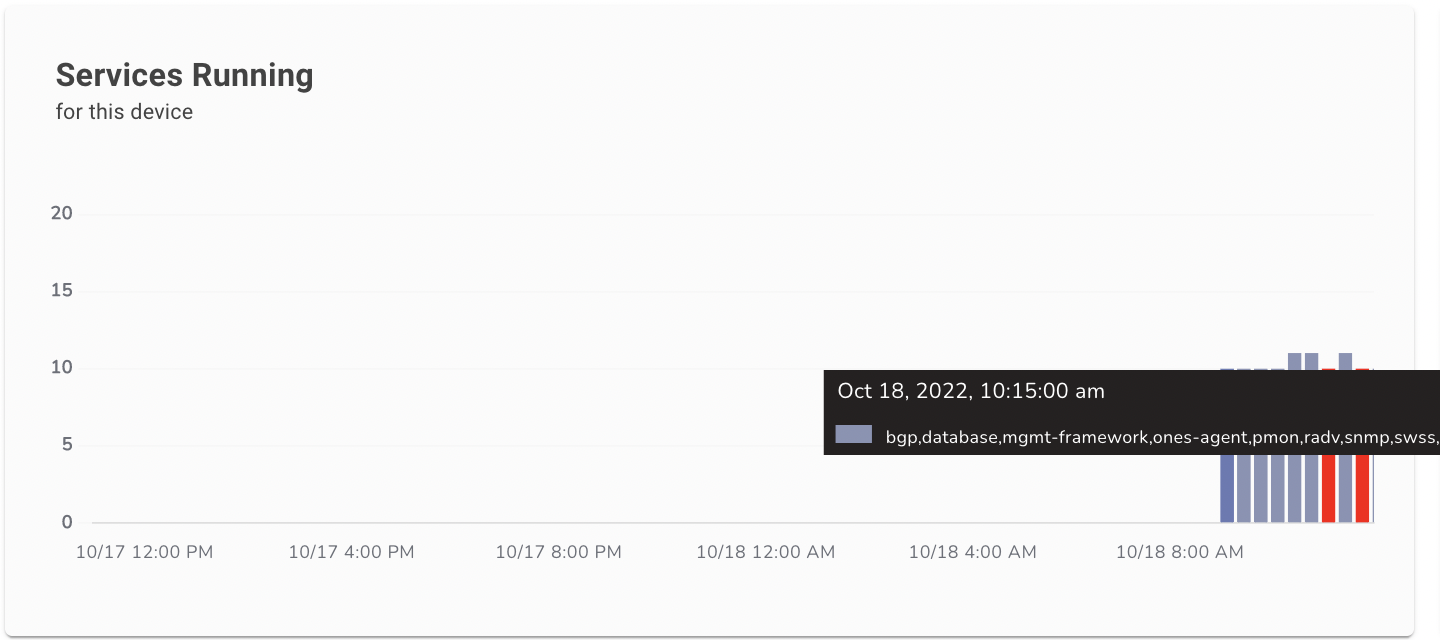The image size is (1440, 640).
Task: Click the tall bar between the two red bars
Action: click(1345, 490)
